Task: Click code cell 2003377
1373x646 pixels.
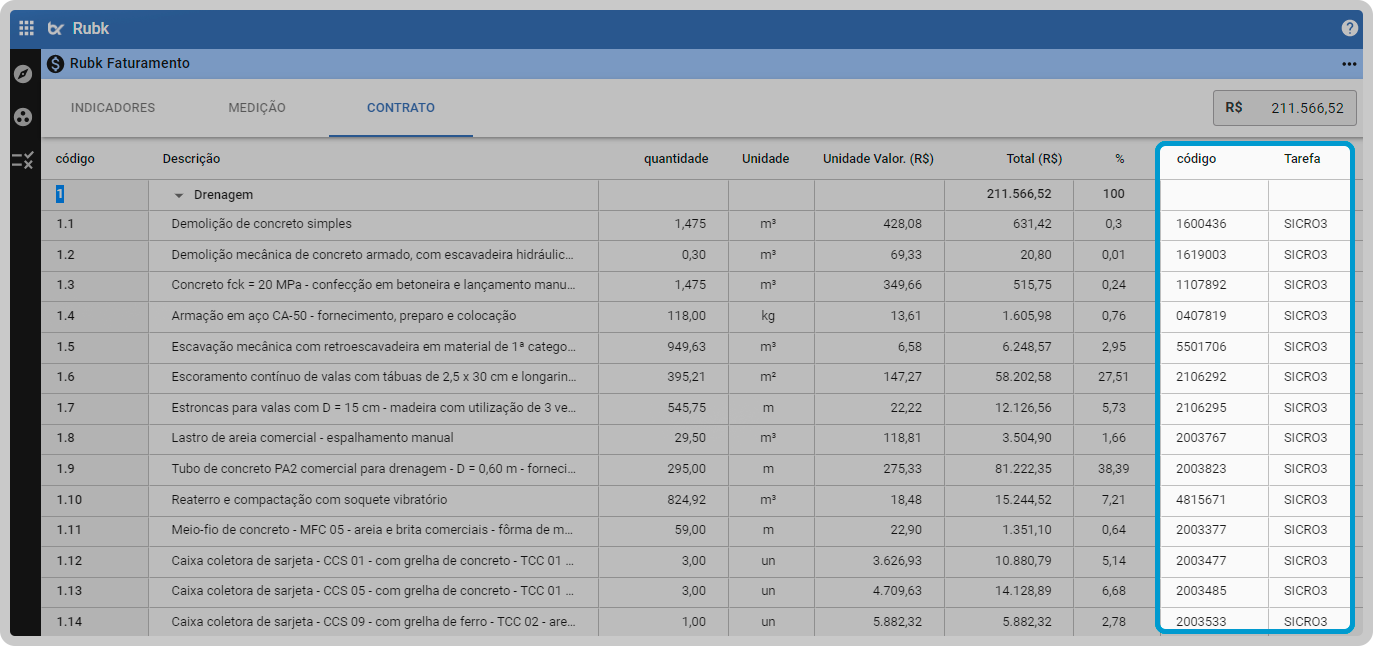Action: [1214, 531]
